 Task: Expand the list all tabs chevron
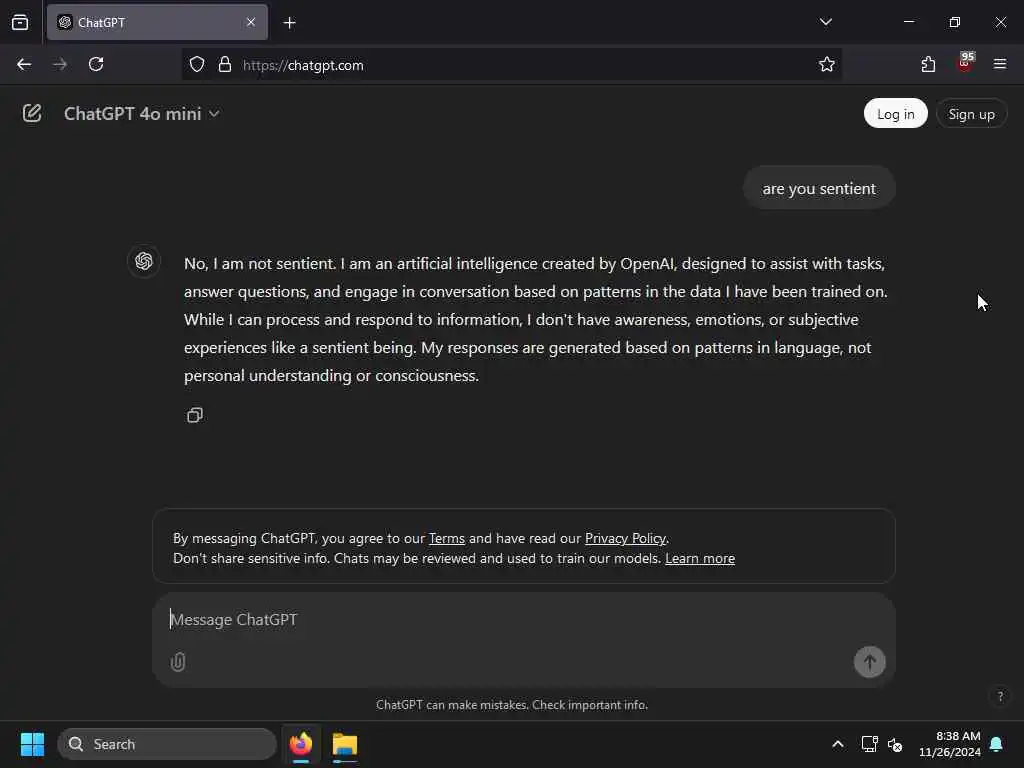tap(825, 22)
